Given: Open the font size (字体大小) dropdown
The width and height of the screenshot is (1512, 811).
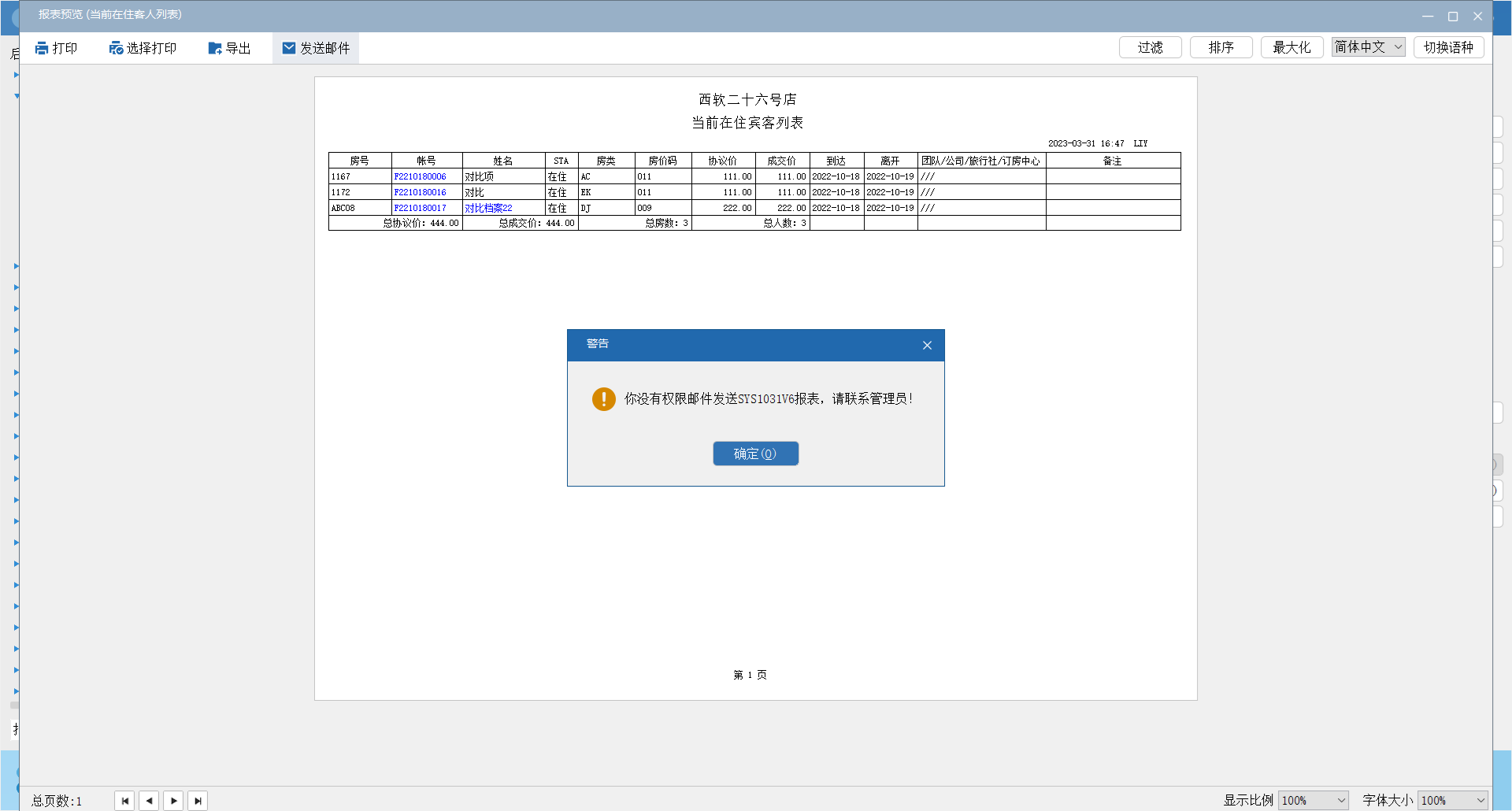Looking at the screenshot, I should pyautogui.click(x=1452, y=801).
